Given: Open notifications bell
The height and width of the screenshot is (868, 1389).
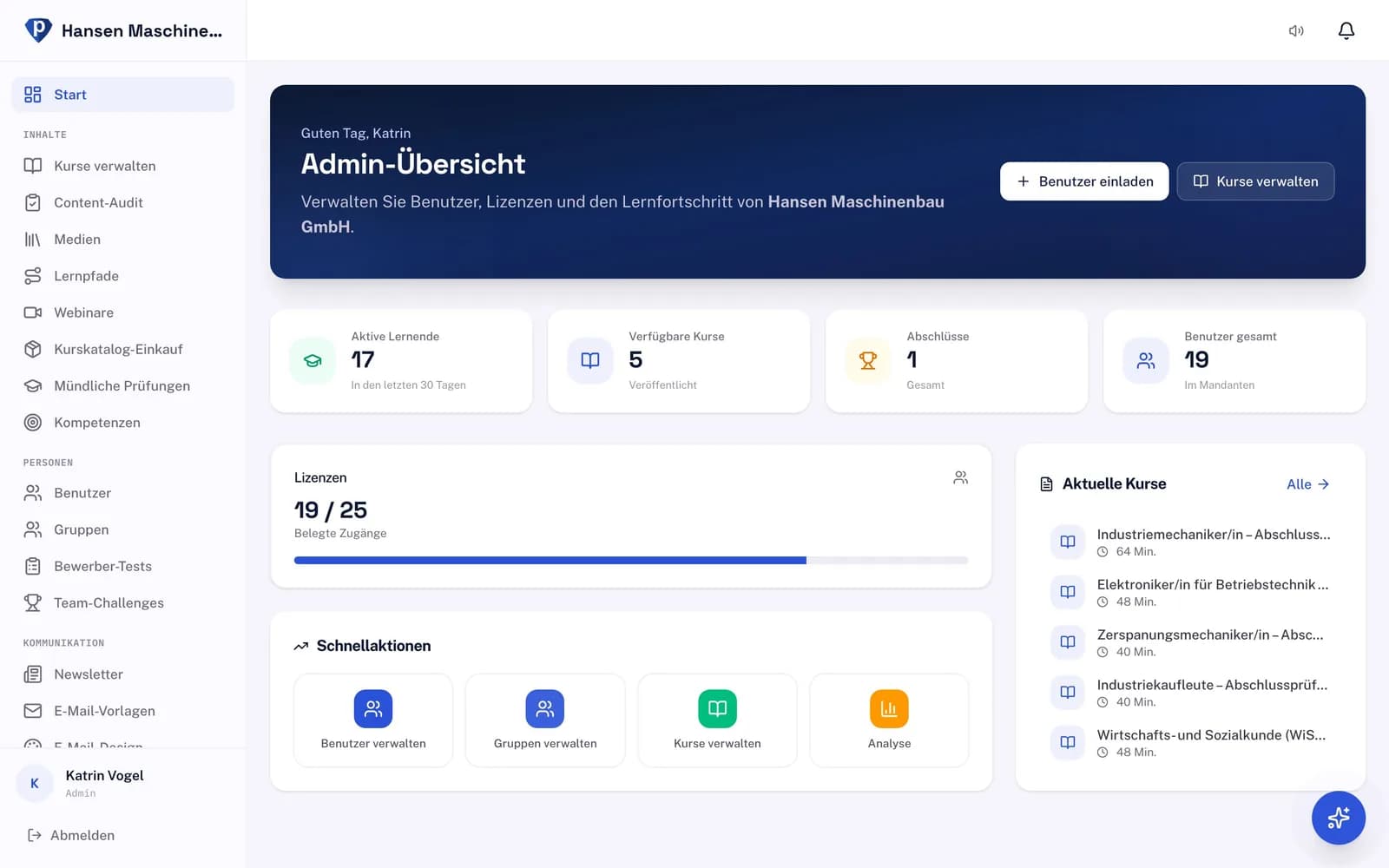Looking at the screenshot, I should click(1346, 30).
